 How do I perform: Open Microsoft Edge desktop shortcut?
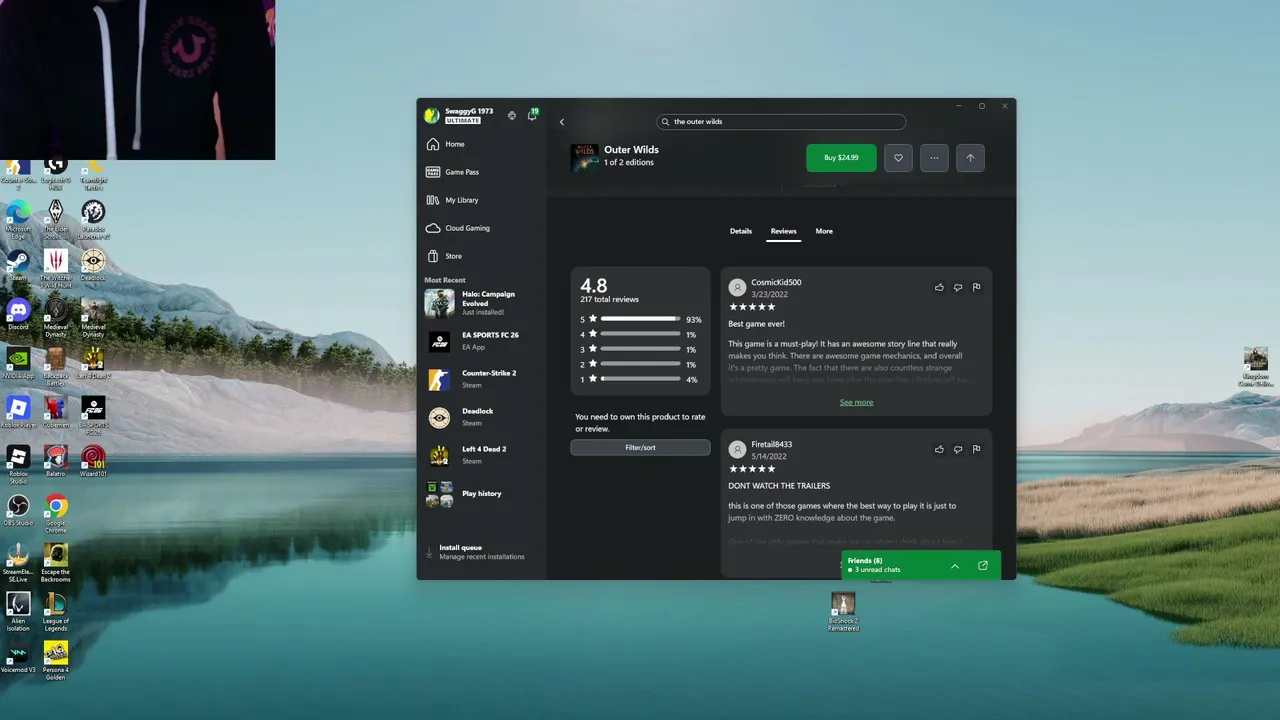(18, 217)
